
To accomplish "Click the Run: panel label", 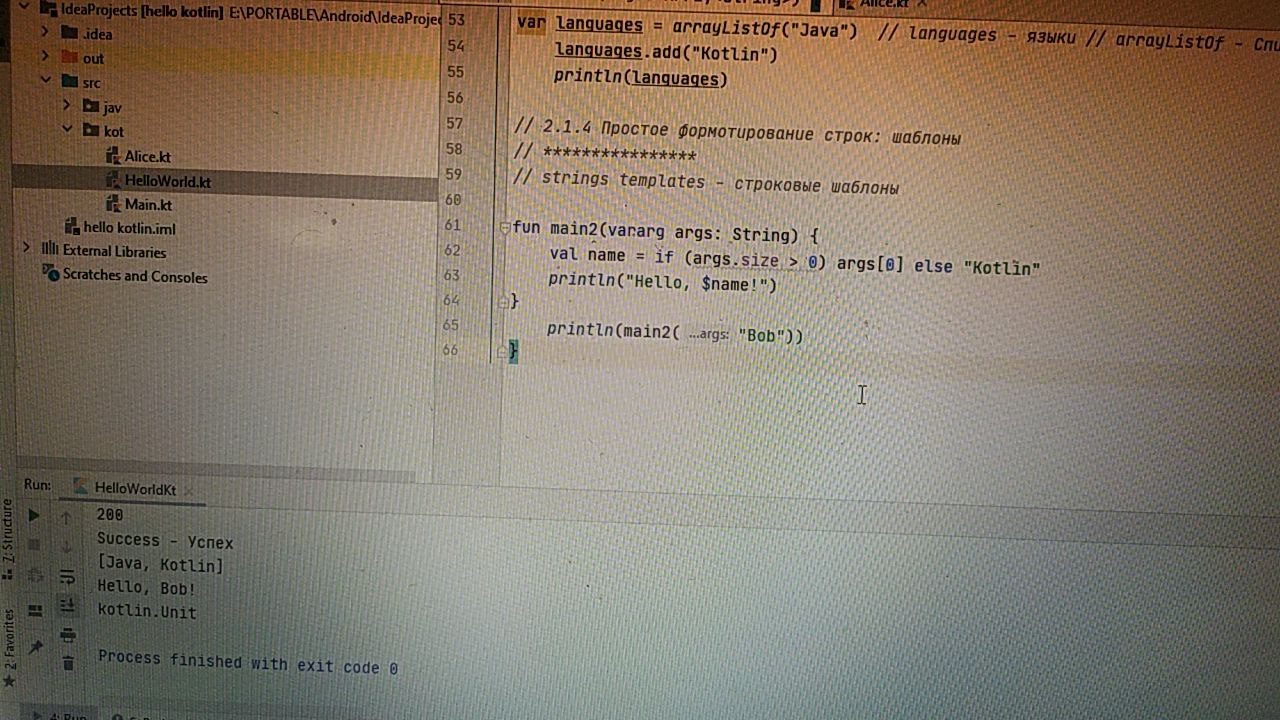I will coord(37,484).
